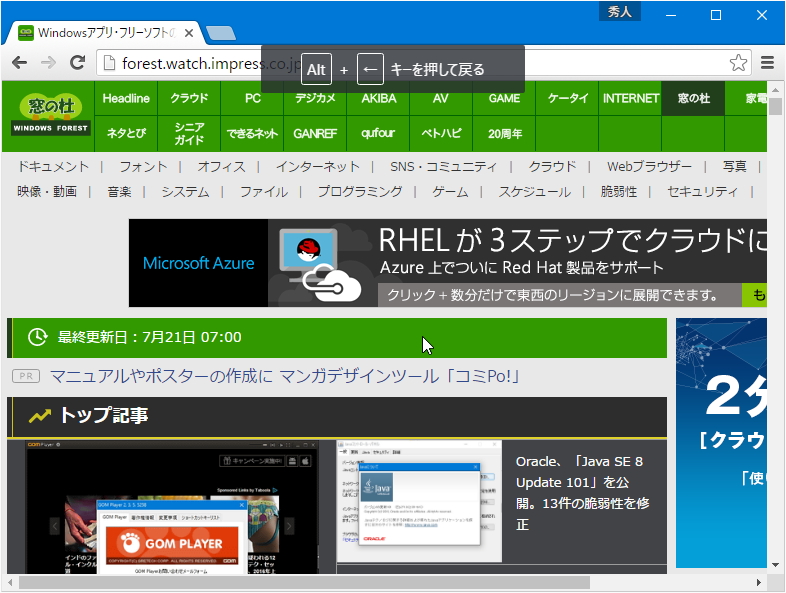786x593 pixels.
Task: Open the クラウド green navigation tab
Action: click(x=189, y=98)
